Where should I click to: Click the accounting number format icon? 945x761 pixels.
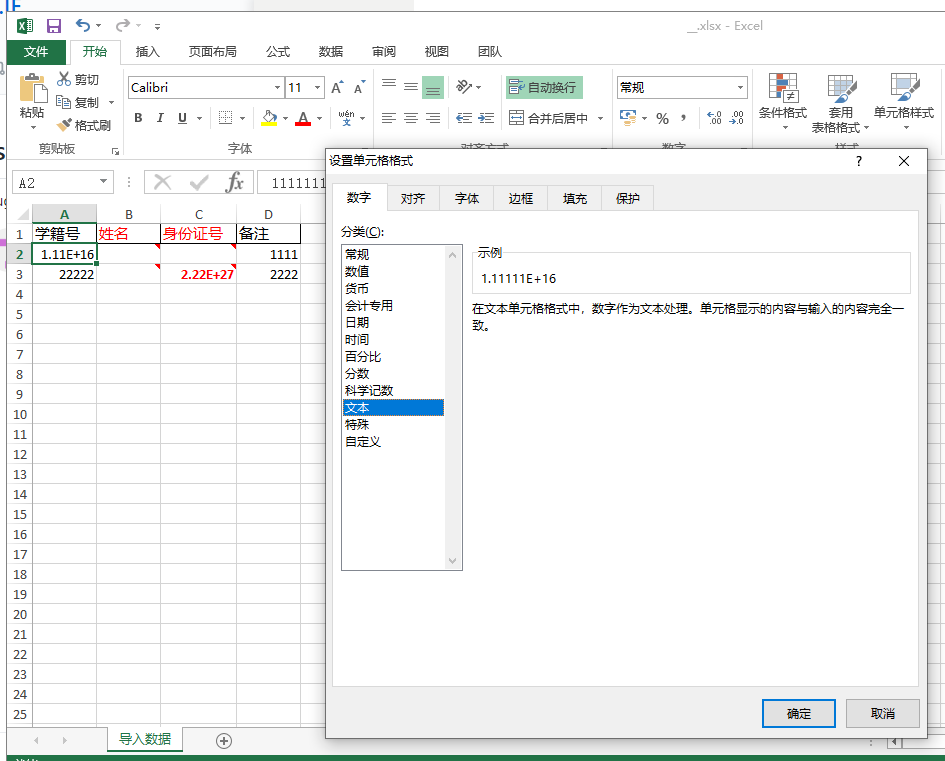(627, 117)
